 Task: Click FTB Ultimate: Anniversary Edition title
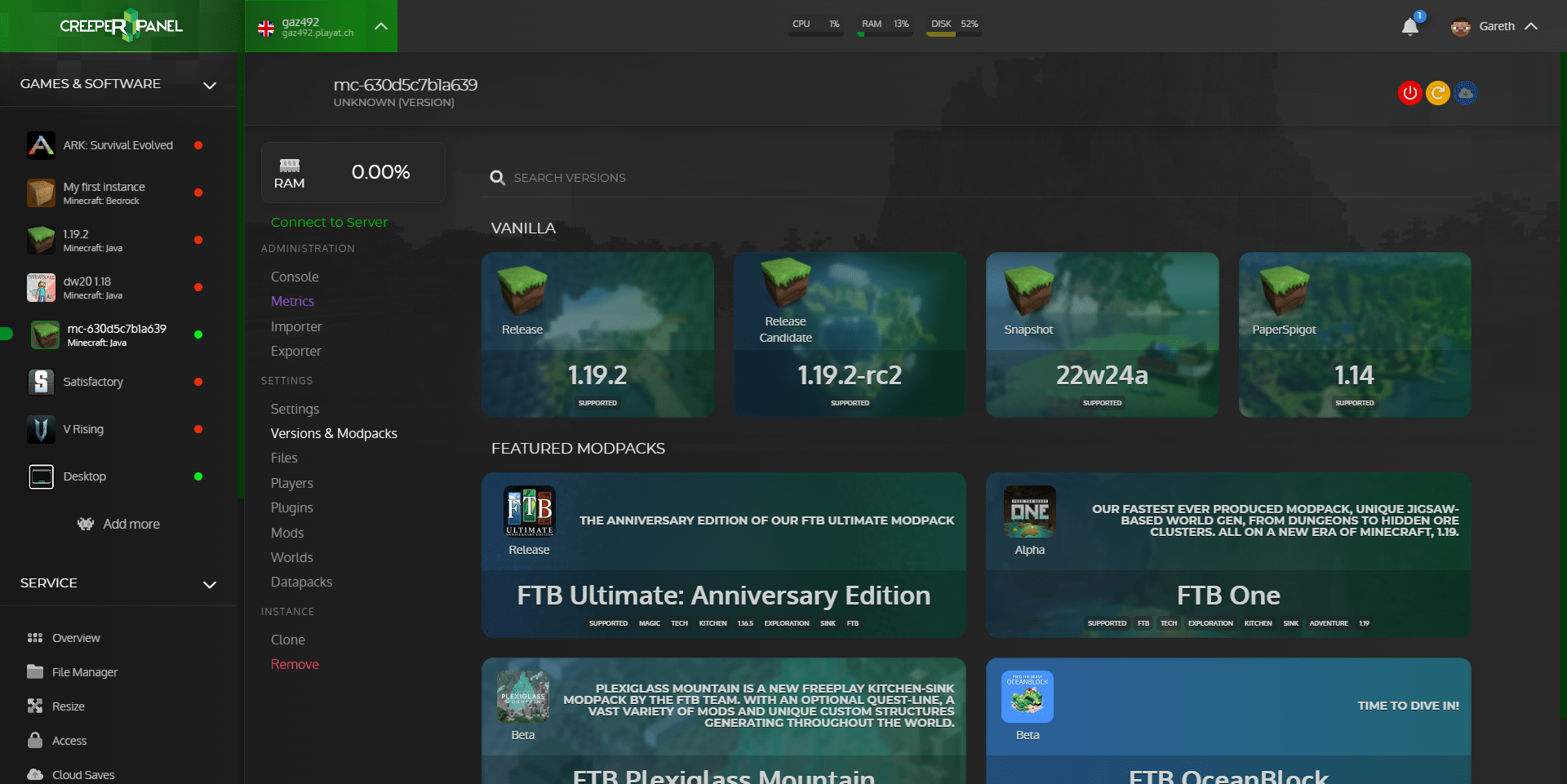pos(724,596)
